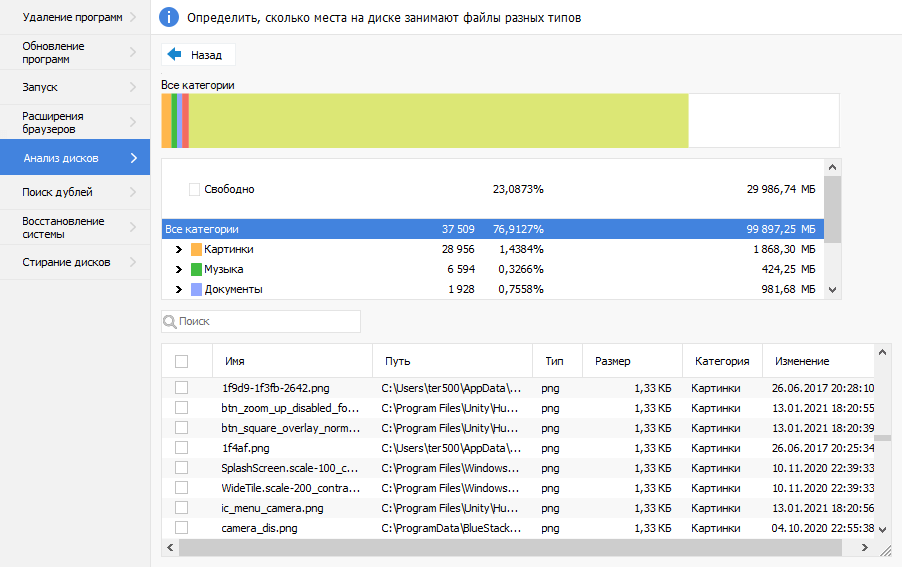The width and height of the screenshot is (902, 567).
Task: Click chevron next to Поиск дублей
Action: pos(133,192)
